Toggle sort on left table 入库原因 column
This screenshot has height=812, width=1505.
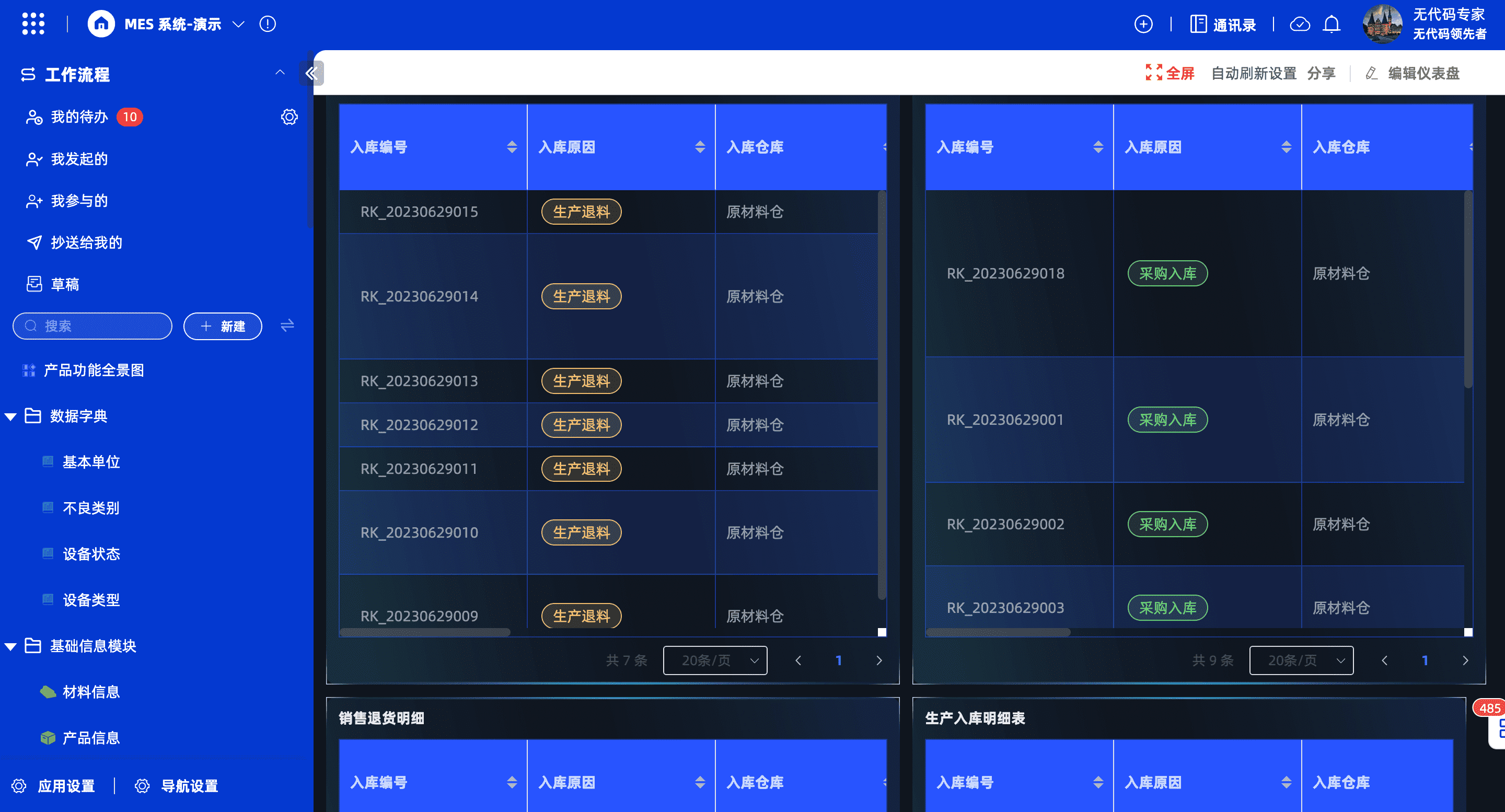click(x=700, y=147)
